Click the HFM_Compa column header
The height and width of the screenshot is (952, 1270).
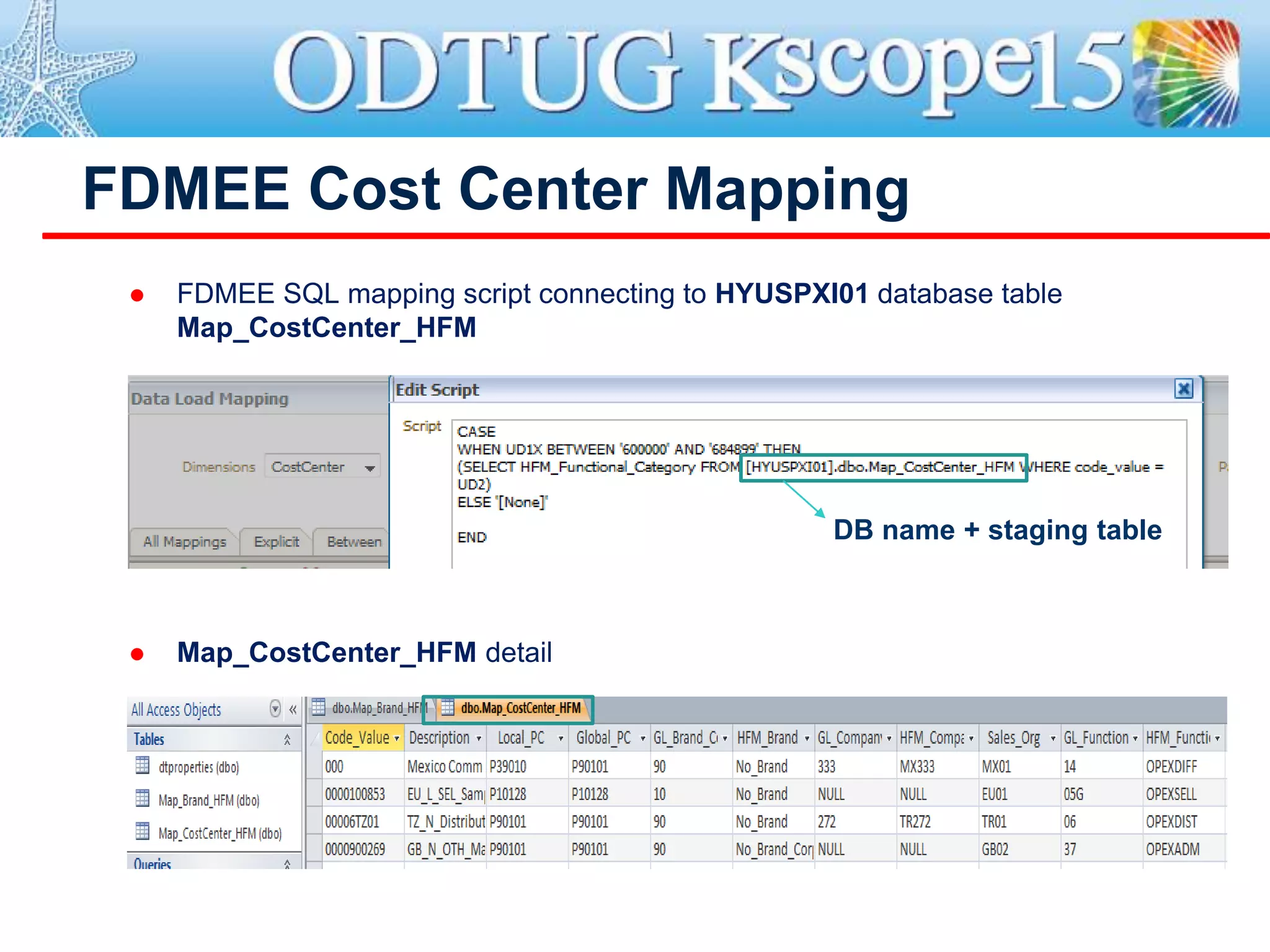coord(938,738)
